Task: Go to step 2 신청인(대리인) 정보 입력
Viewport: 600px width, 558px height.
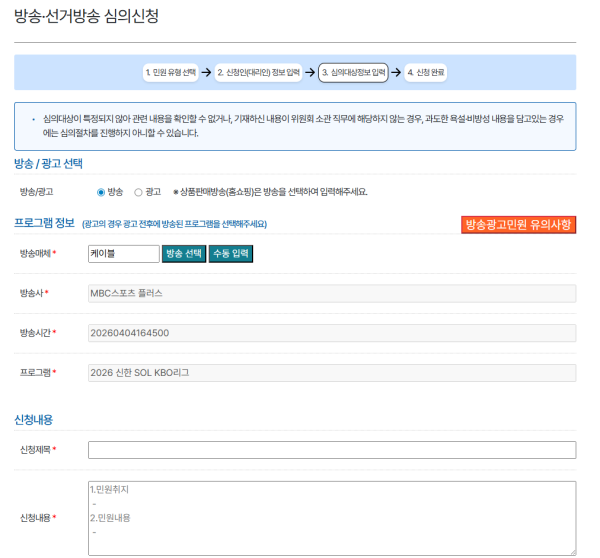Action: point(258,72)
